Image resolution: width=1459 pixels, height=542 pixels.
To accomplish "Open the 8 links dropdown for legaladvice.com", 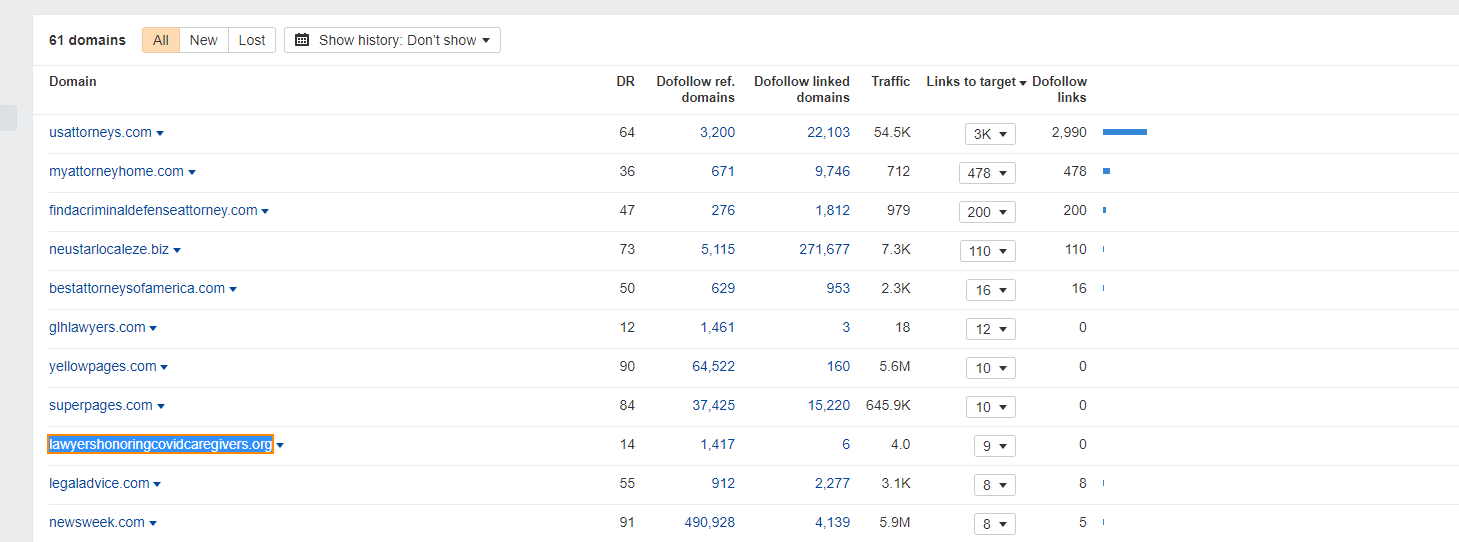I will (995, 484).
